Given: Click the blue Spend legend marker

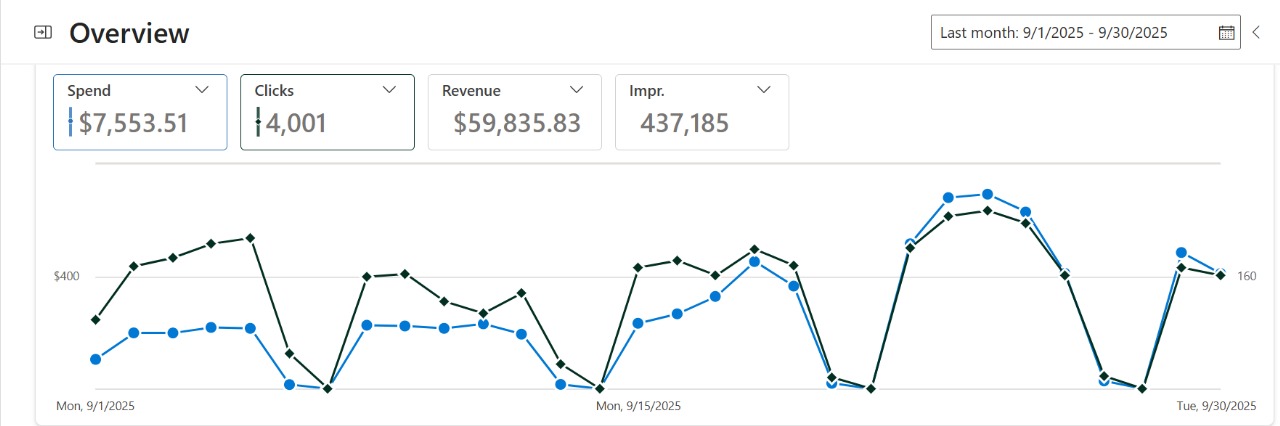Looking at the screenshot, I should click(x=70, y=122).
